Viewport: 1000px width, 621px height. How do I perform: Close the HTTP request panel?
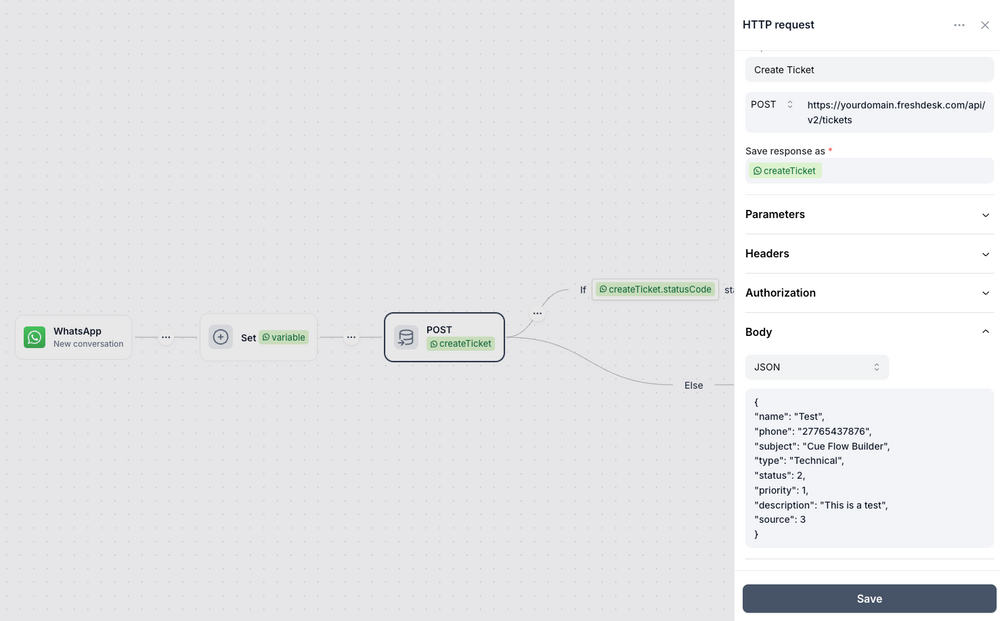(985, 24)
